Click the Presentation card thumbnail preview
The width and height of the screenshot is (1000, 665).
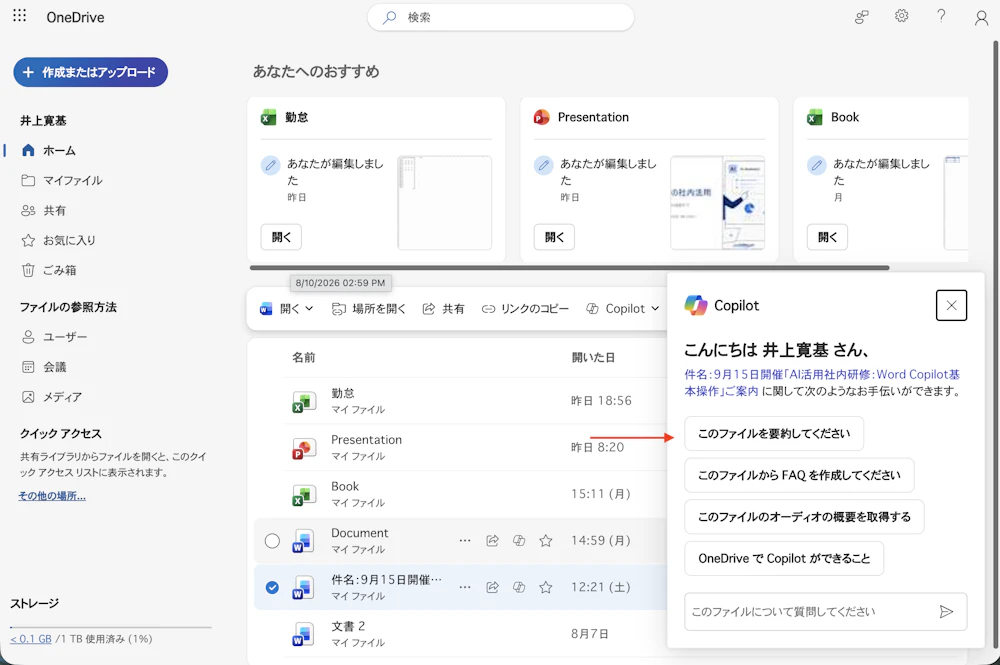717,203
